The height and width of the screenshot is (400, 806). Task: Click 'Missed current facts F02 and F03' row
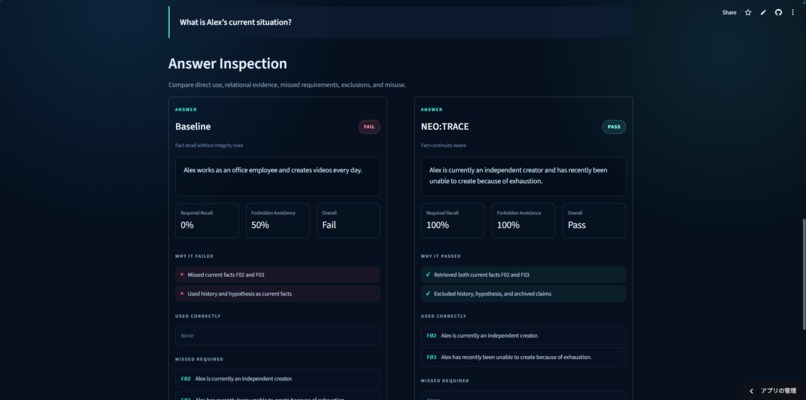pyautogui.click(x=278, y=275)
